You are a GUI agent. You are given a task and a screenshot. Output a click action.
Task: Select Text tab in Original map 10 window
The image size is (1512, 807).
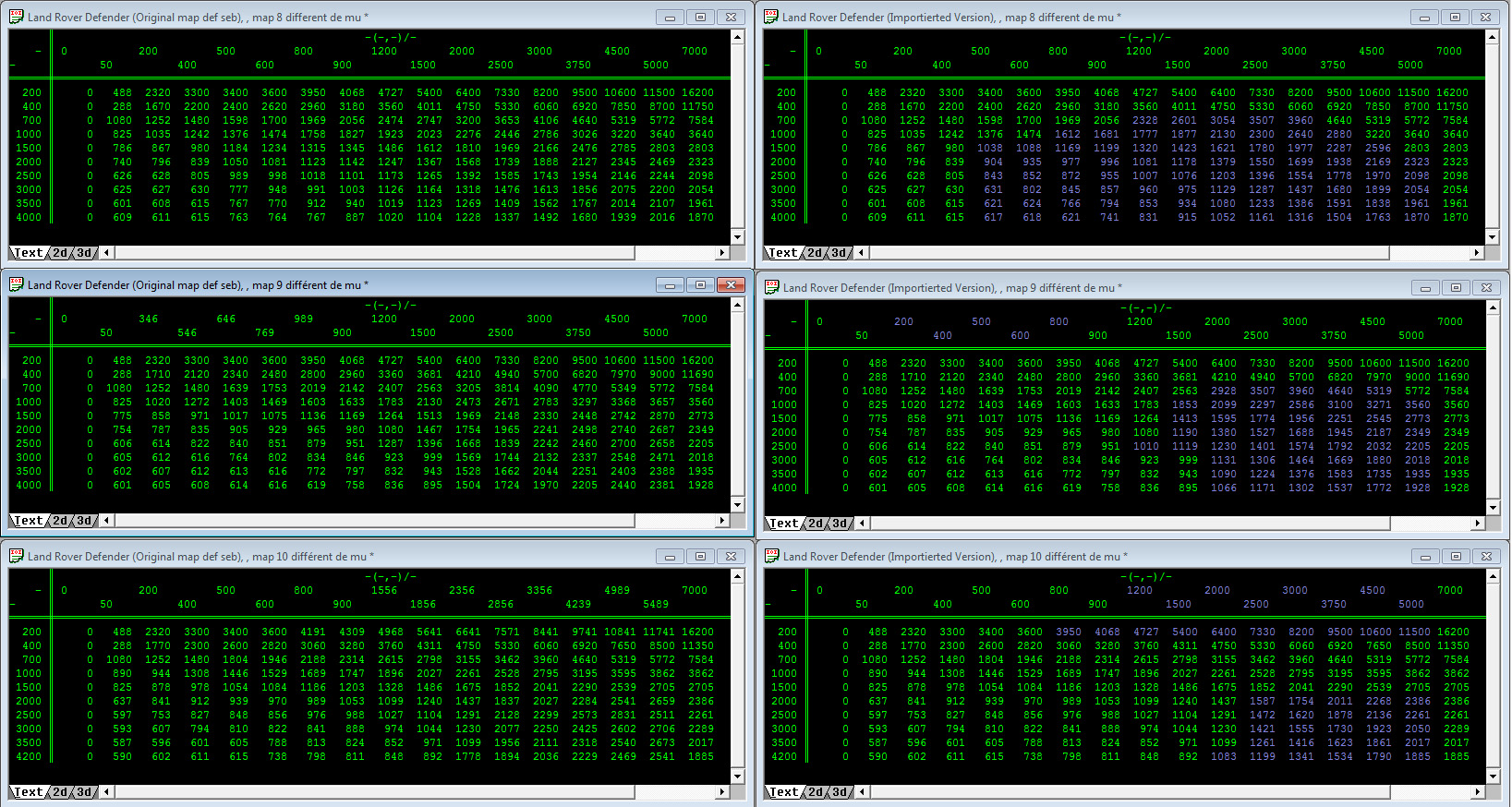(28, 791)
